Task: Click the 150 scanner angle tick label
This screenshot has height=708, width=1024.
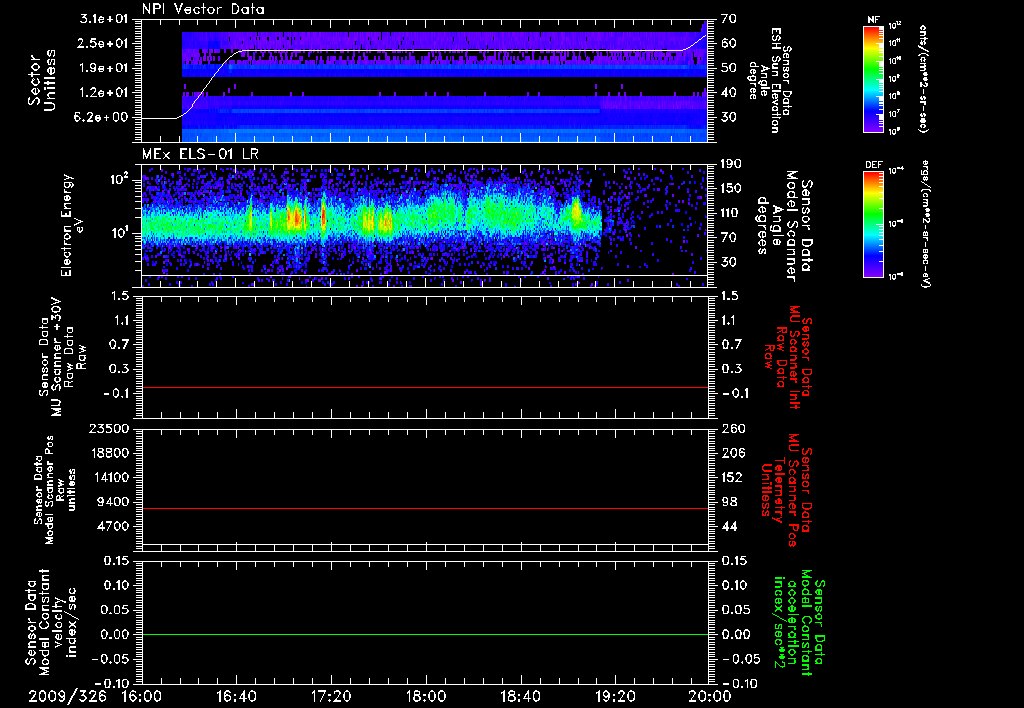Action: (731, 189)
